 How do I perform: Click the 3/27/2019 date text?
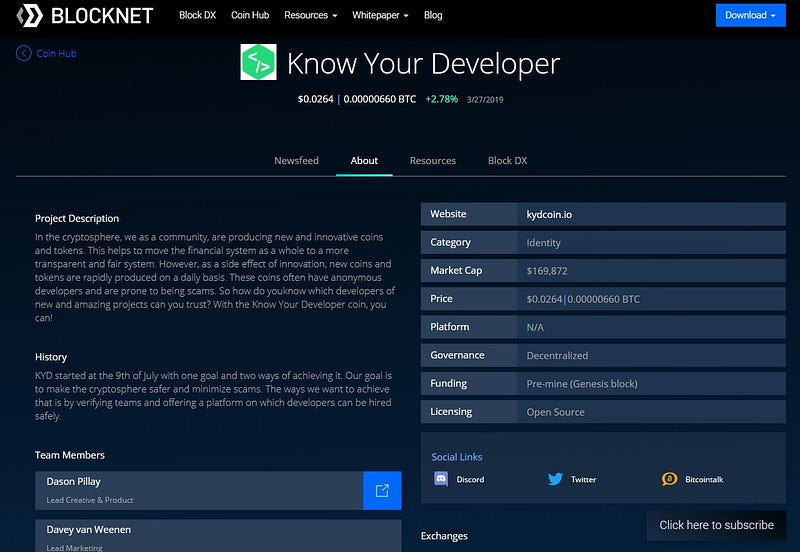[x=485, y=99]
